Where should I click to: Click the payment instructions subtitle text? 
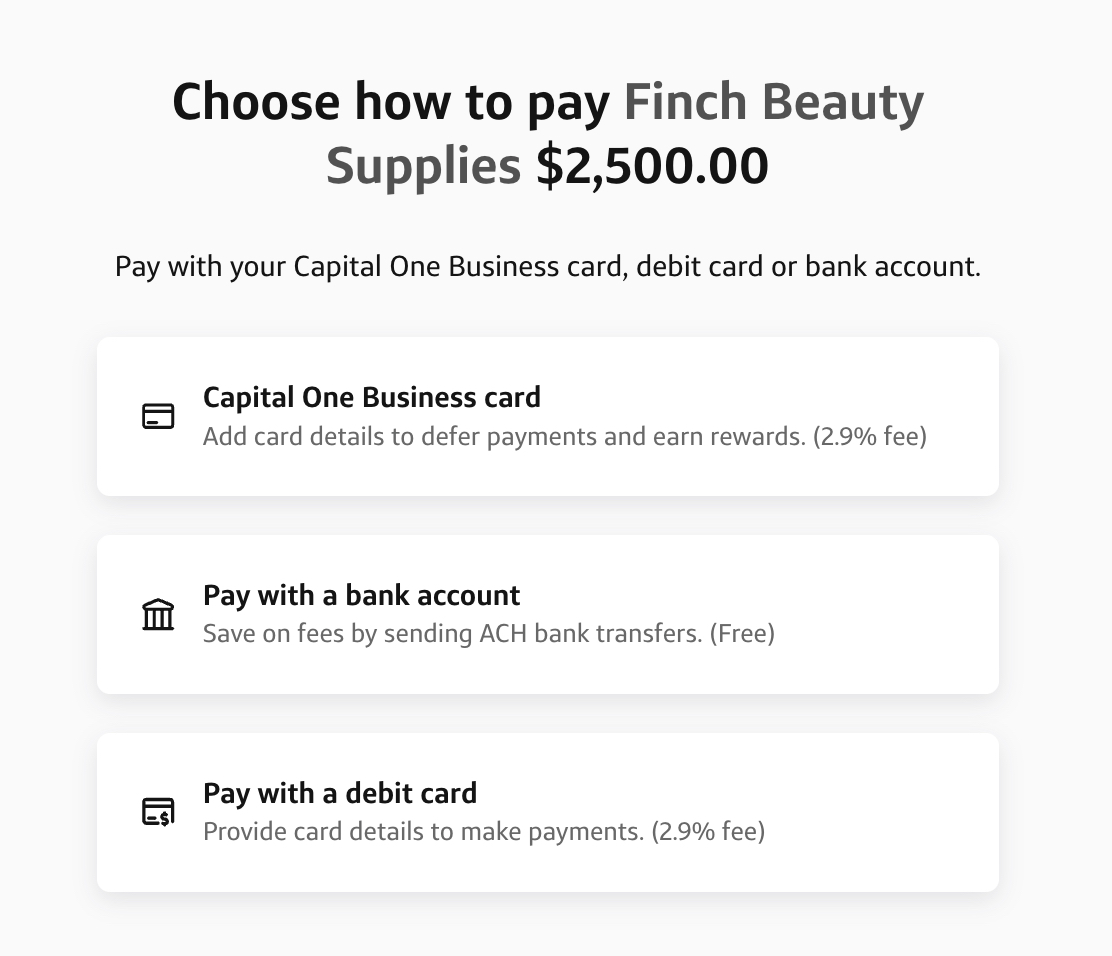pos(548,266)
